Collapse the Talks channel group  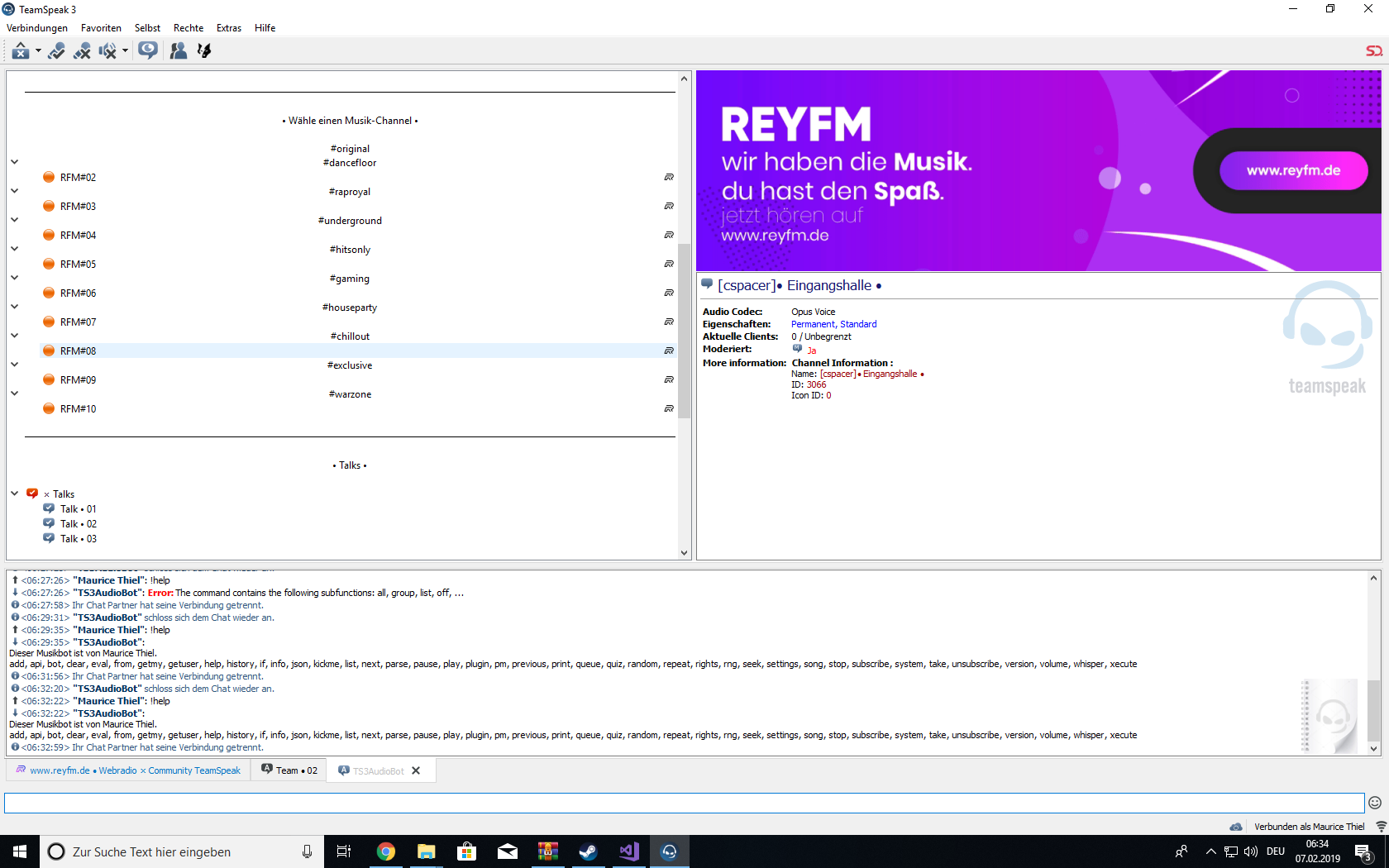coord(14,494)
